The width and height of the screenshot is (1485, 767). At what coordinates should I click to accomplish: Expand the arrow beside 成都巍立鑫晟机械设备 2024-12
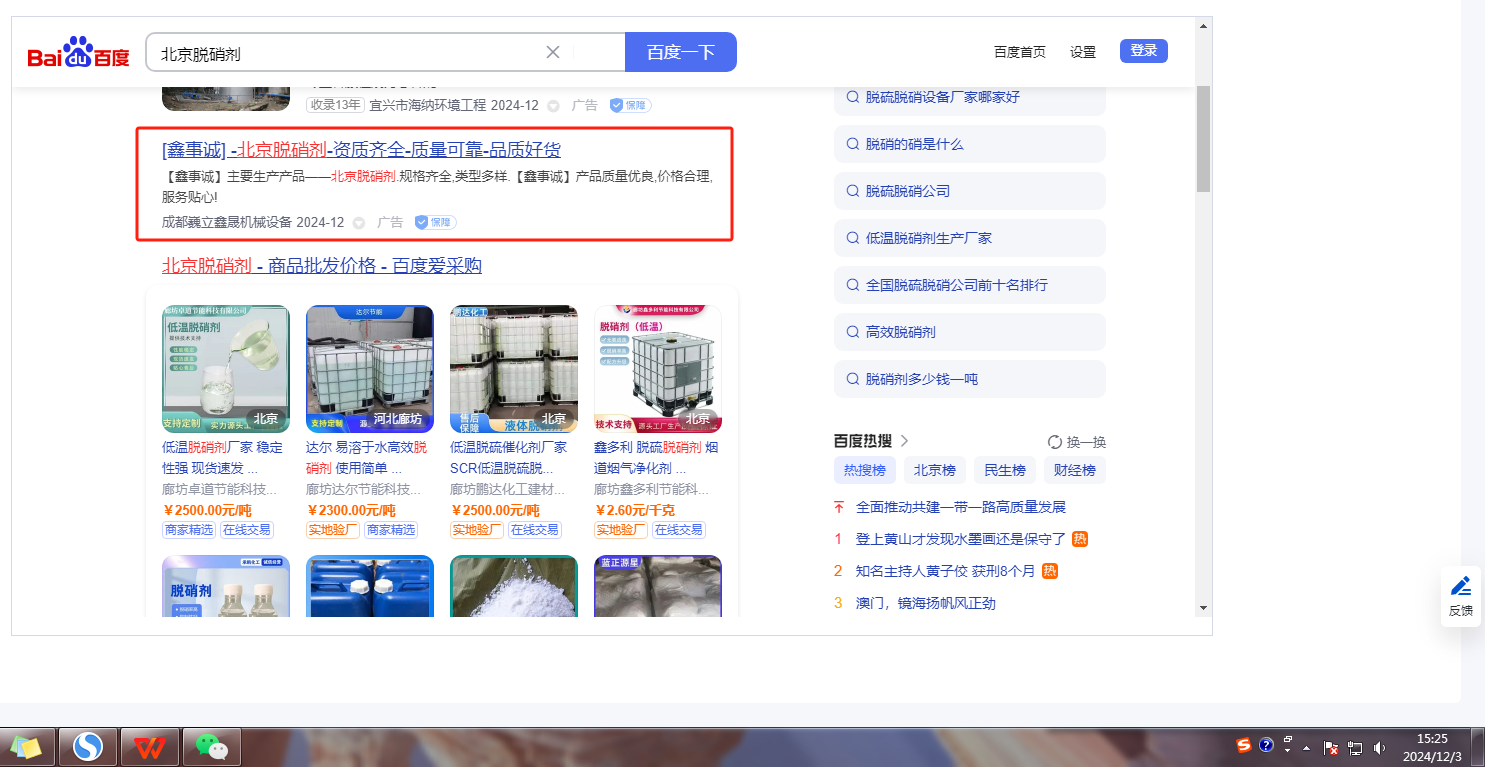[x=358, y=222]
